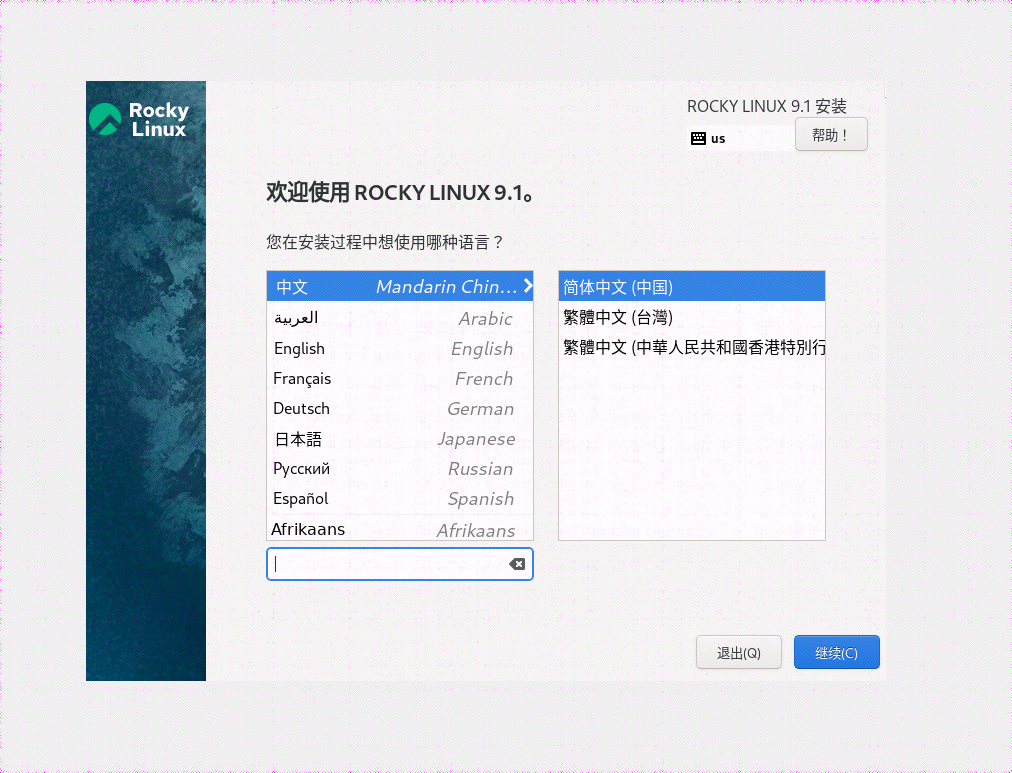Select 繁體中文 (台灣) locale

[x=691, y=317]
